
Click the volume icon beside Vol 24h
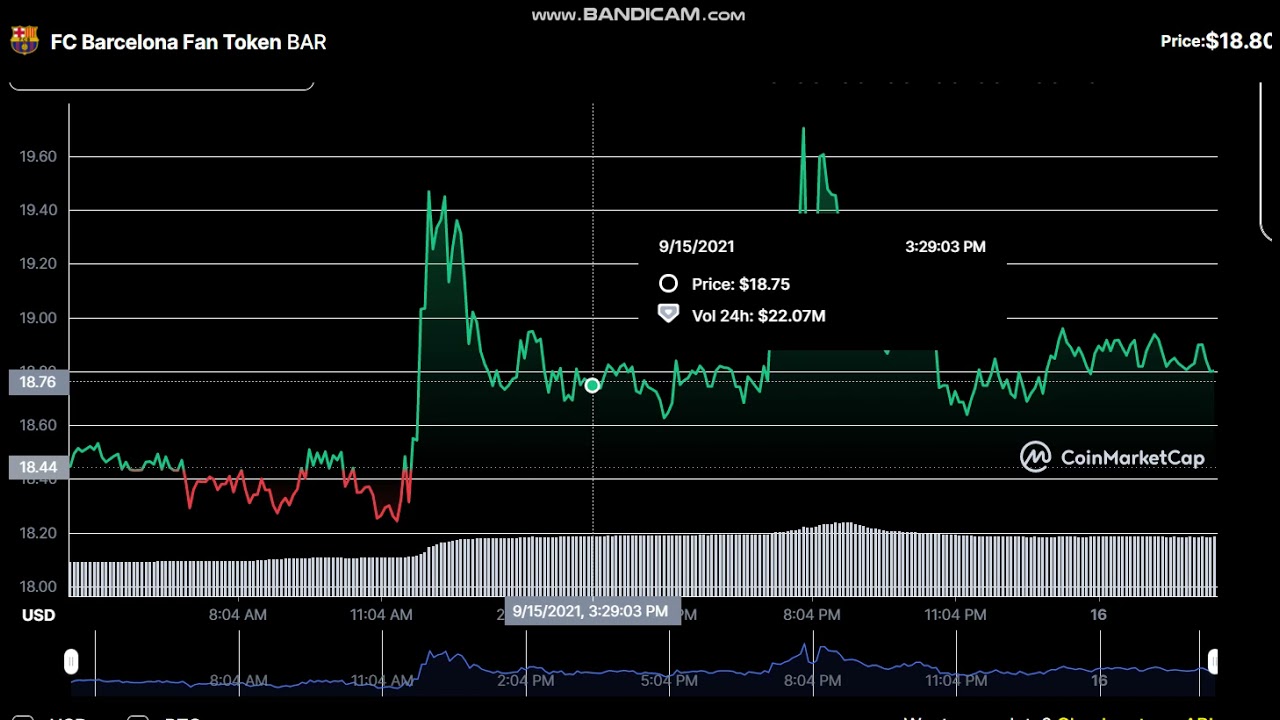pos(668,314)
